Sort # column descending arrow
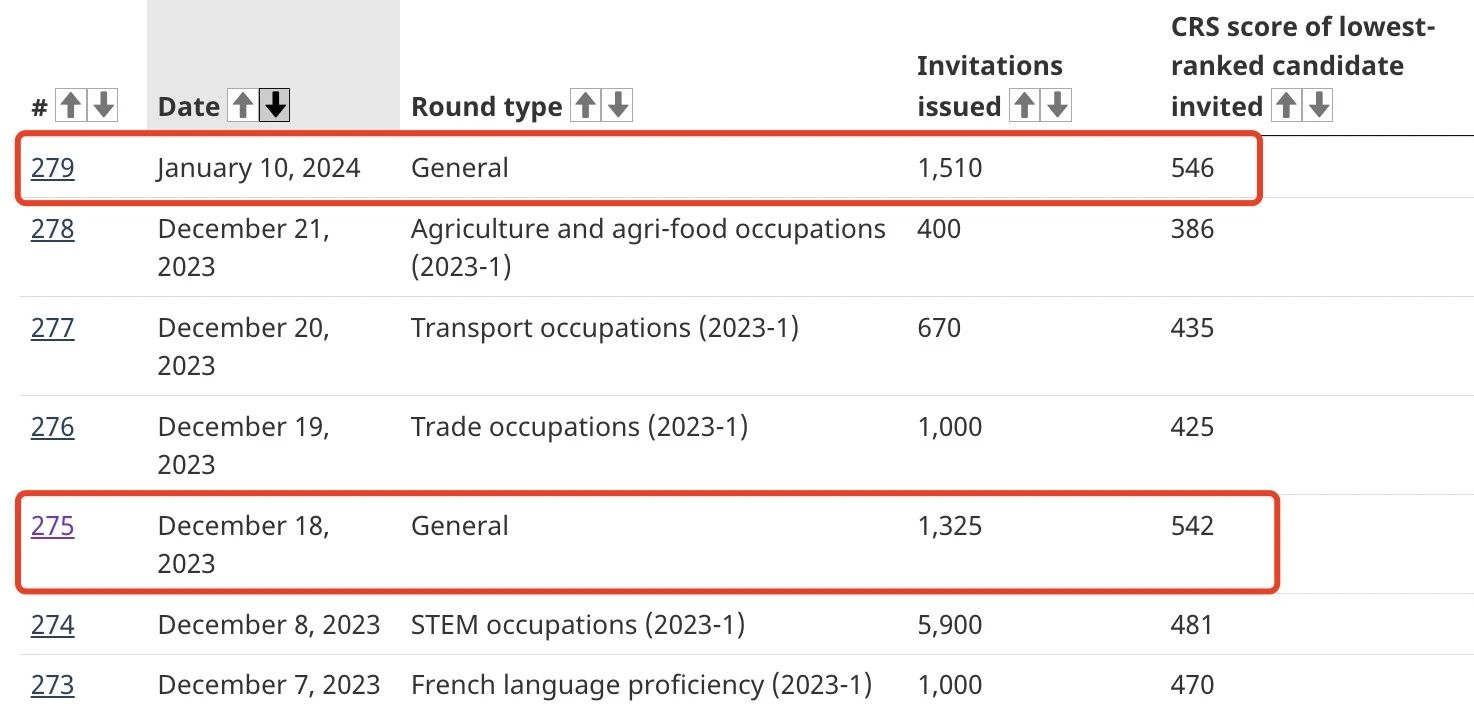 click(x=104, y=105)
